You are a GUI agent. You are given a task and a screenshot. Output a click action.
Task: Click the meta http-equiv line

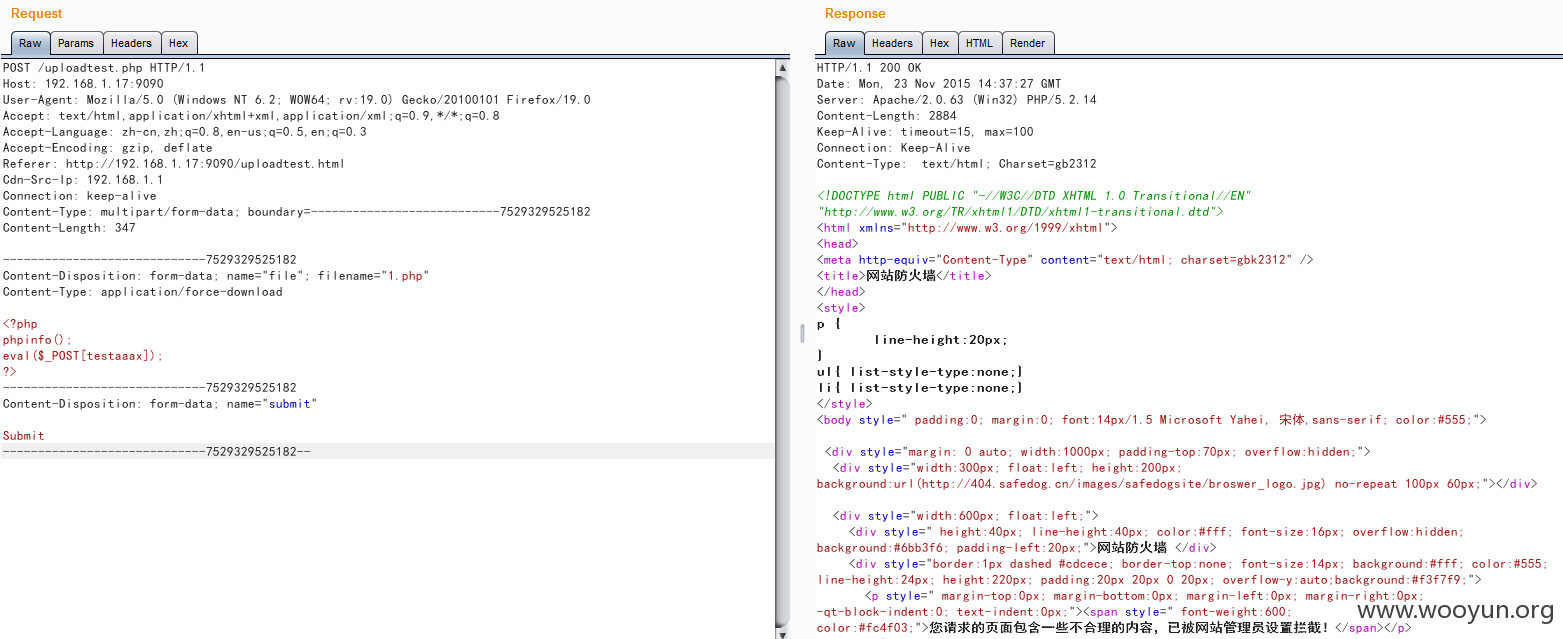click(x=1065, y=260)
